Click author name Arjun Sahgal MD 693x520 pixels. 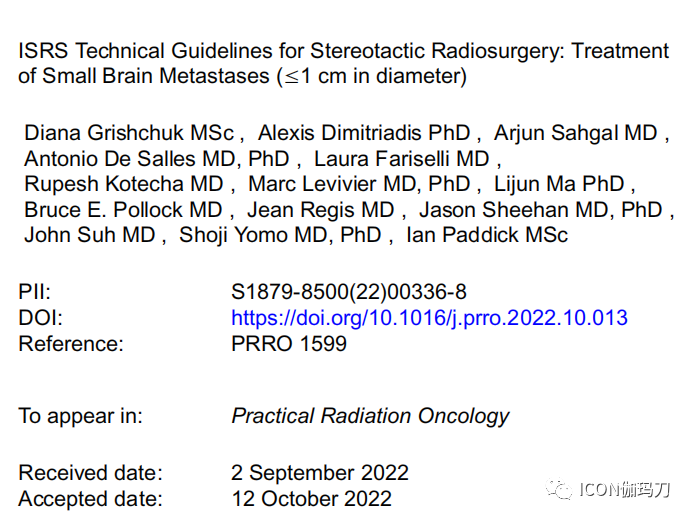pos(575,134)
